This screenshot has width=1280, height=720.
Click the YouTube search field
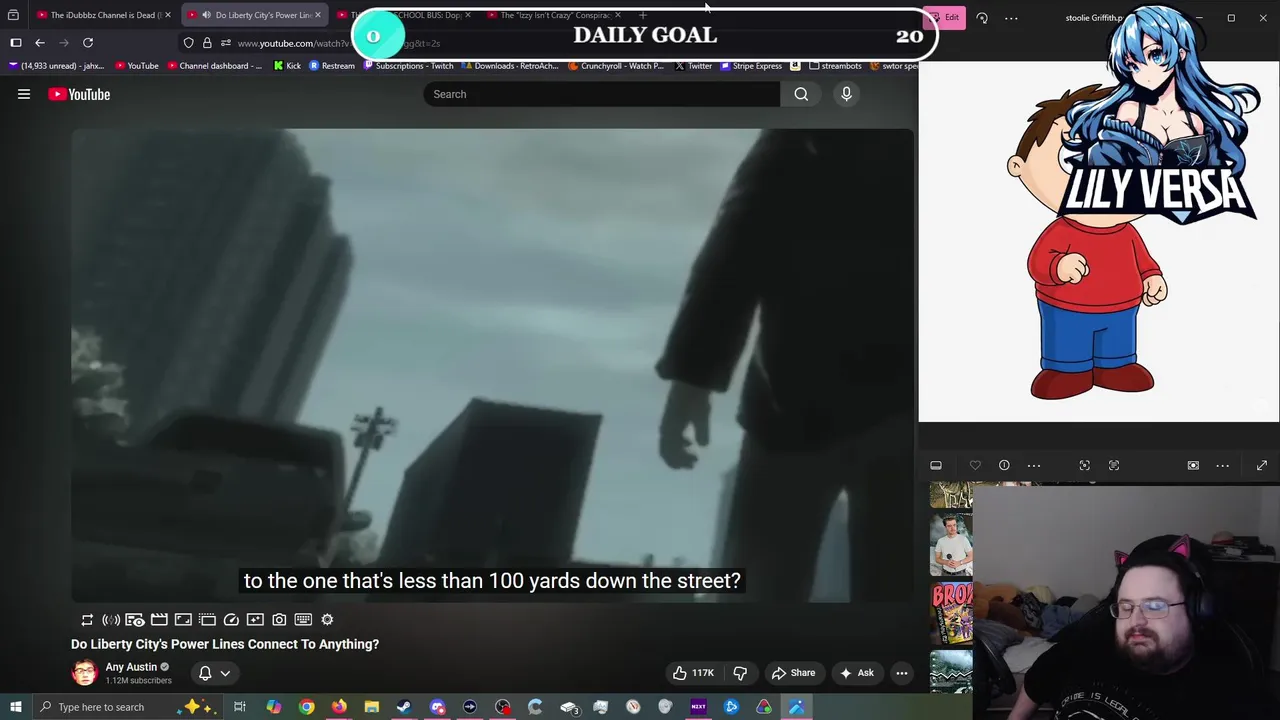coord(601,94)
